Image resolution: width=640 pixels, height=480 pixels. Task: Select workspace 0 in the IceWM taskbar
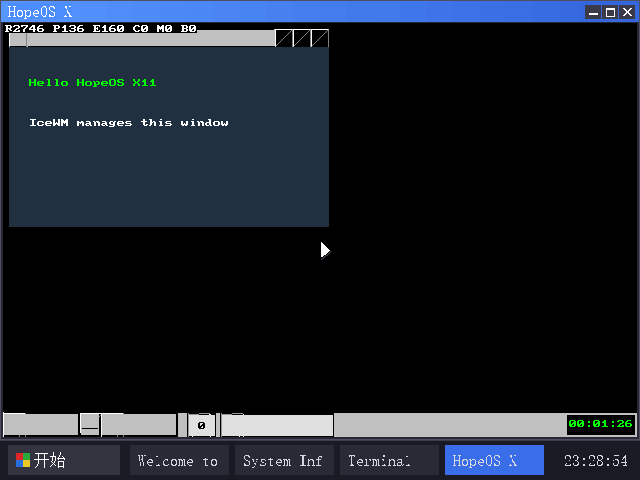pyautogui.click(x=201, y=425)
